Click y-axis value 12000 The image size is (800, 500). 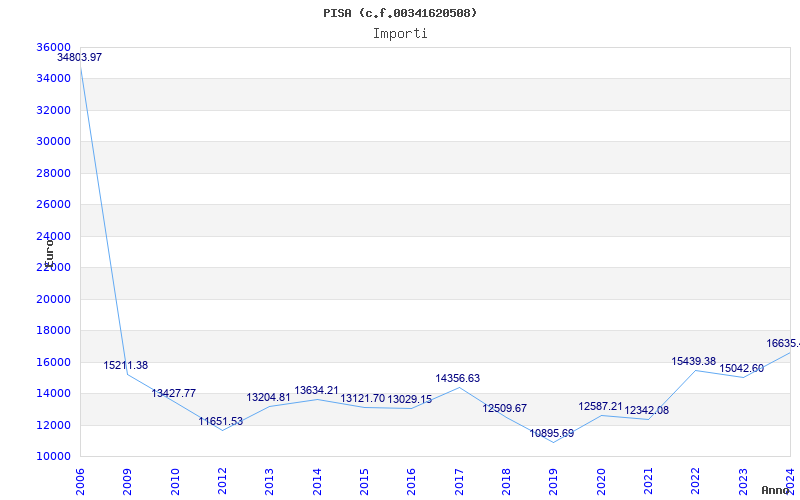tap(54, 425)
